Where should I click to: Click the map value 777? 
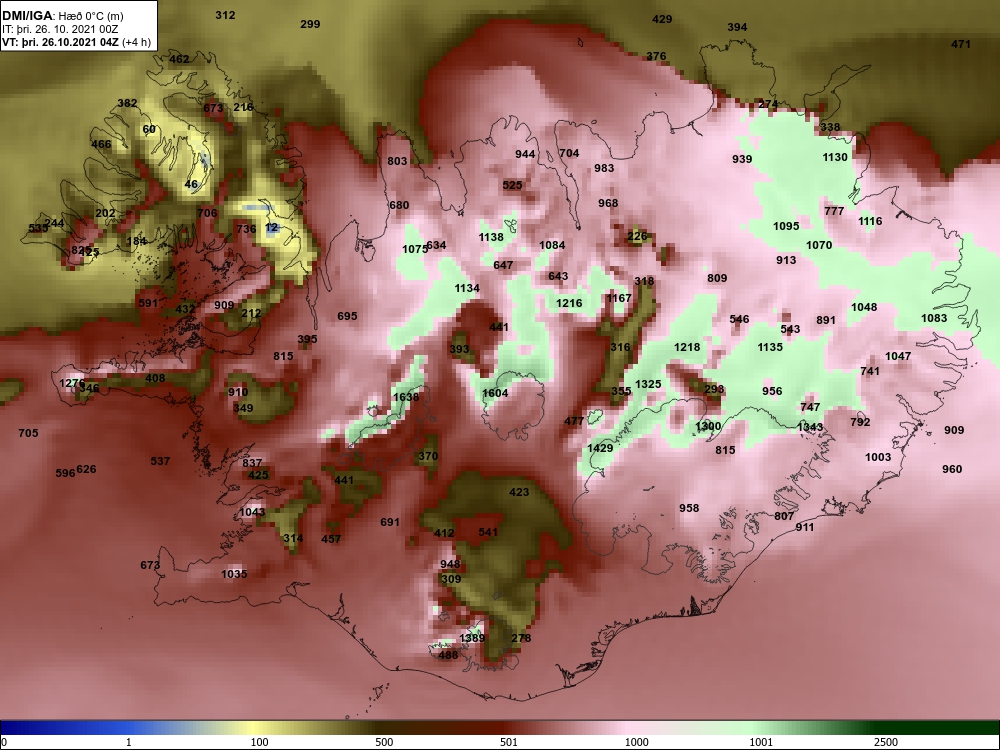(x=834, y=211)
